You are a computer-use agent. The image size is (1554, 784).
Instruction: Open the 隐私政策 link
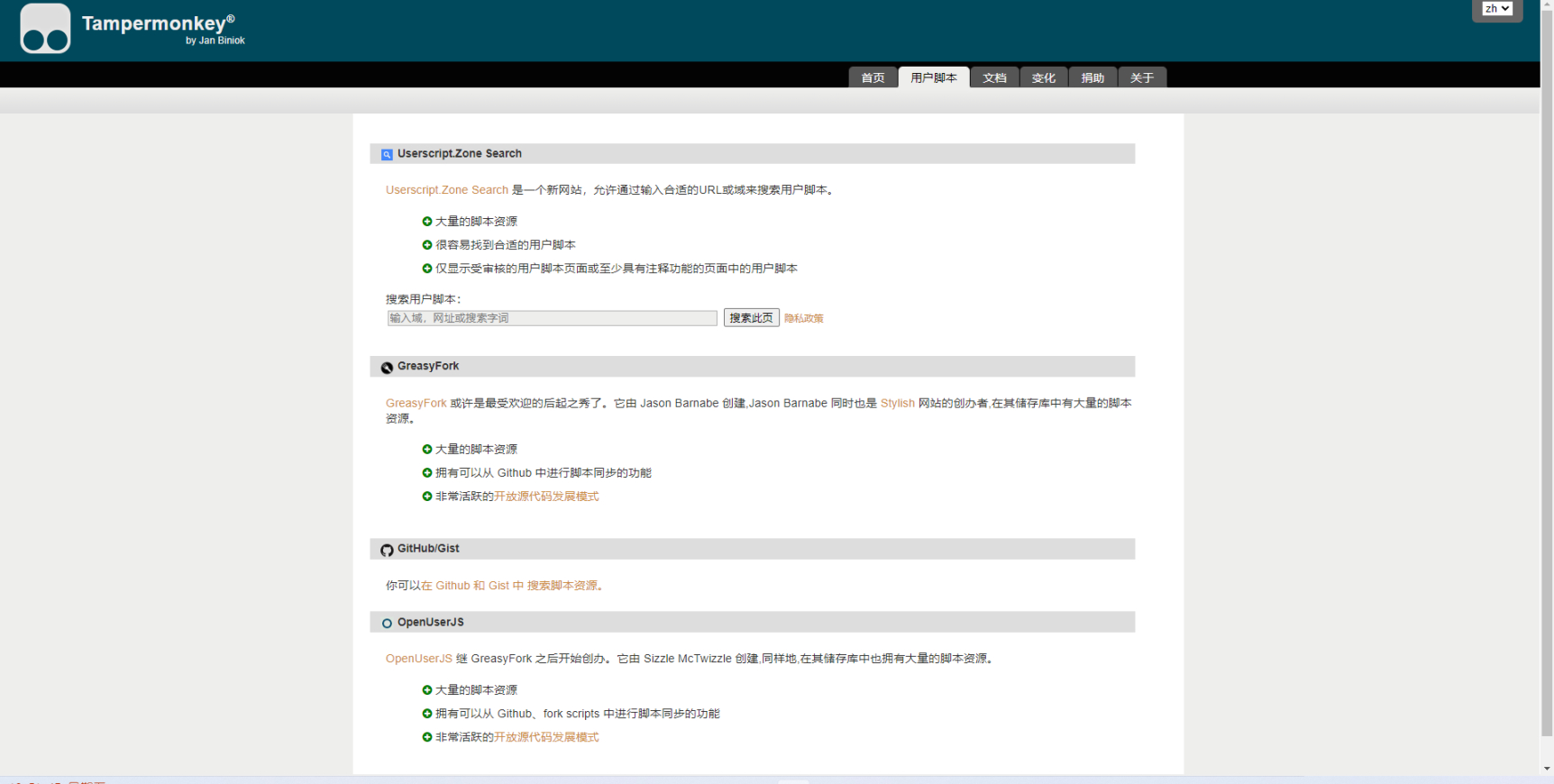coord(803,318)
